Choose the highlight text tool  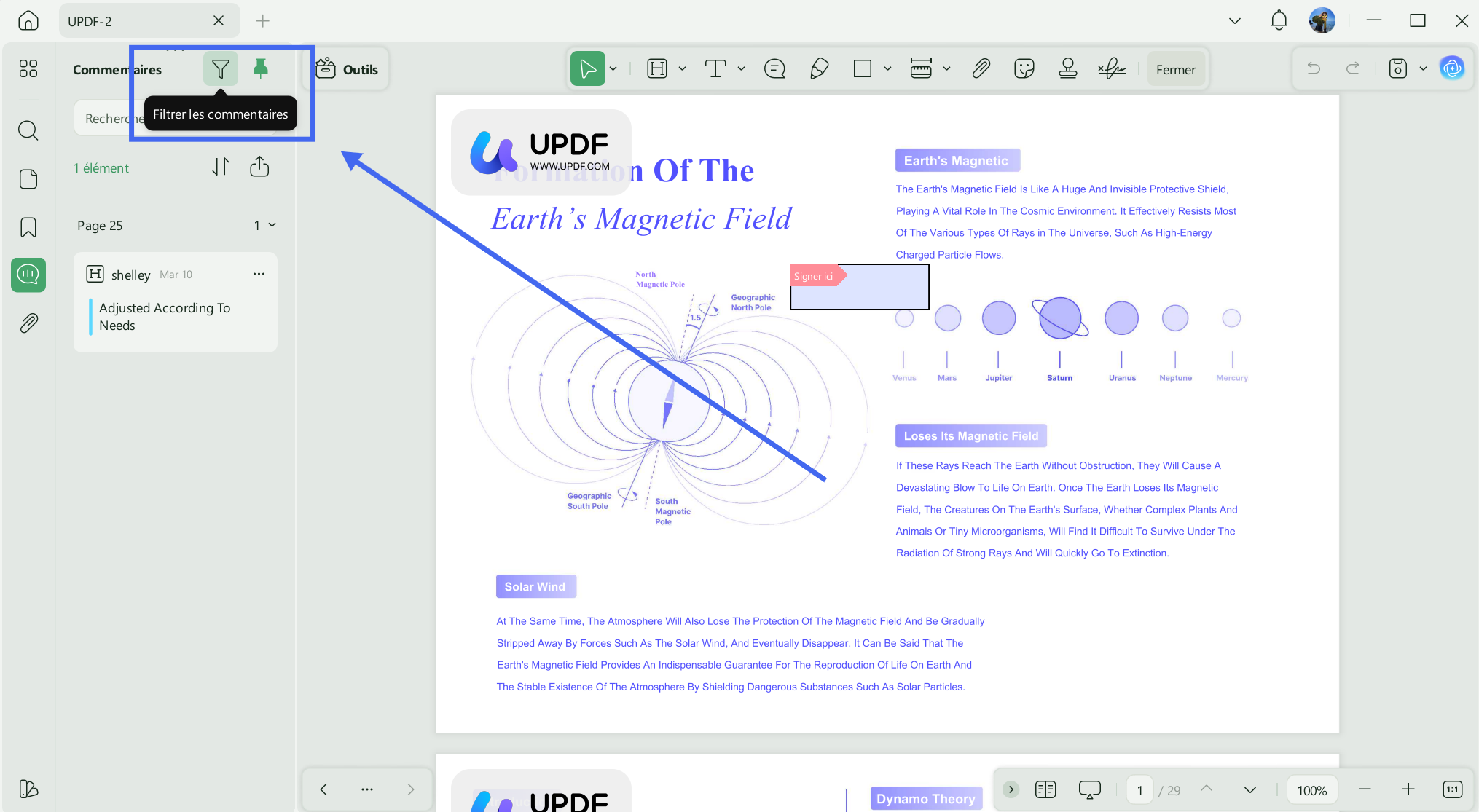(657, 69)
